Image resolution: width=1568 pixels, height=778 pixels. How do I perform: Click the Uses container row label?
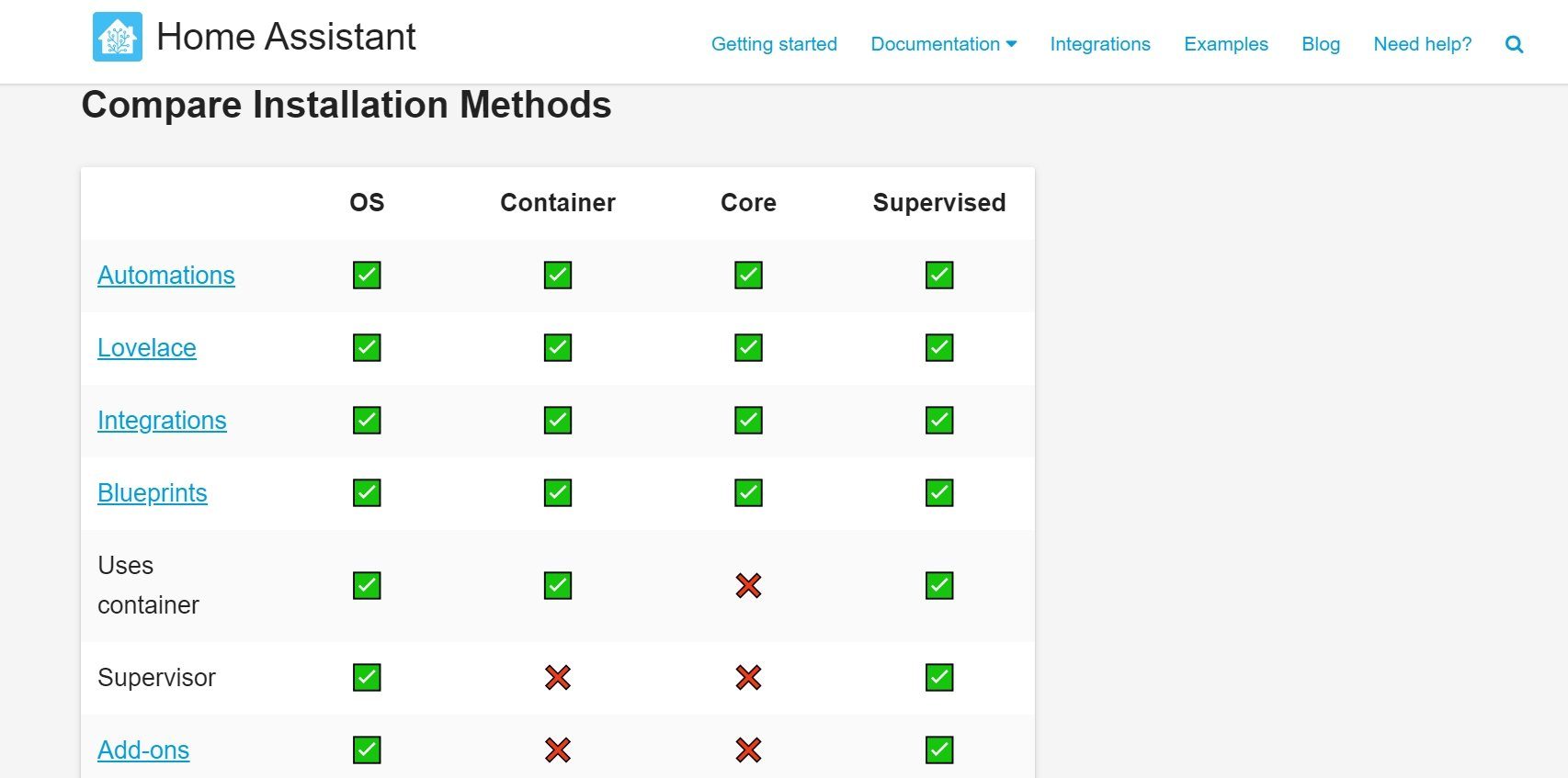tap(148, 585)
